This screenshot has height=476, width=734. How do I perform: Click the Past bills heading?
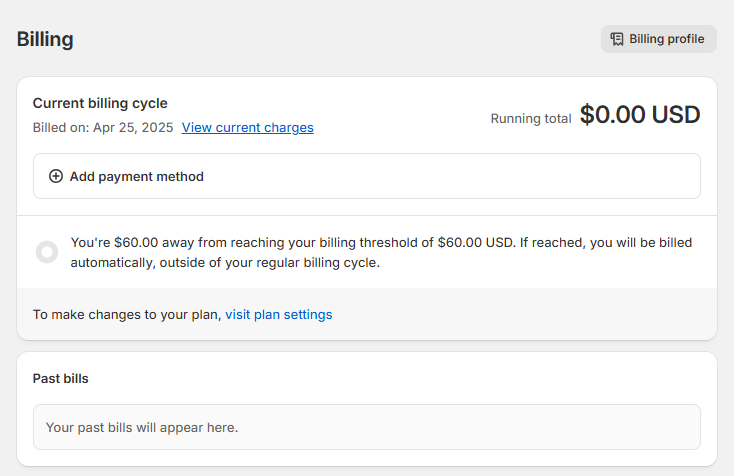tap(61, 379)
